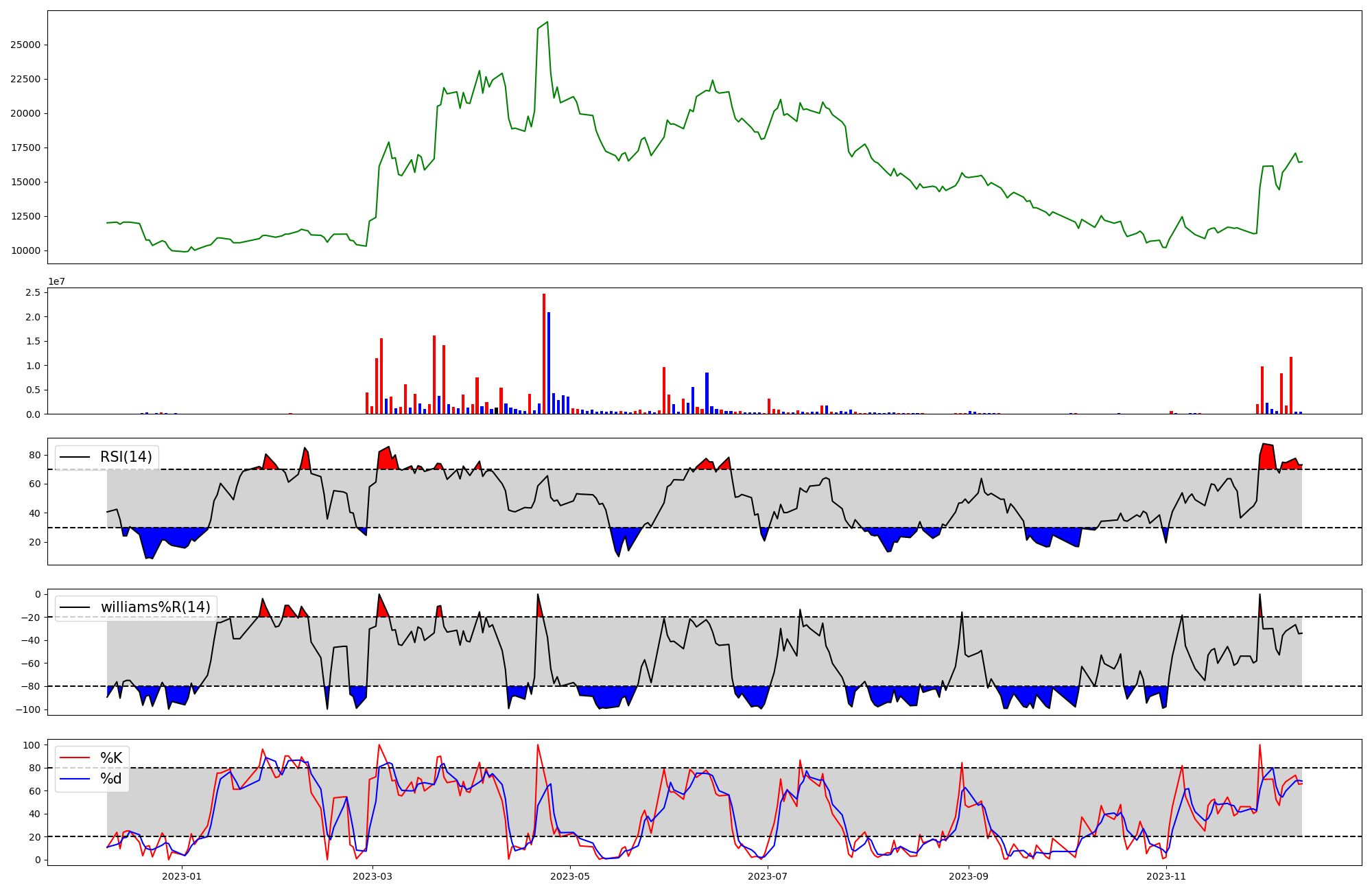Screen dimensions: 1372x892
Task: Click the tallest red volume bar
Action: tap(544, 353)
